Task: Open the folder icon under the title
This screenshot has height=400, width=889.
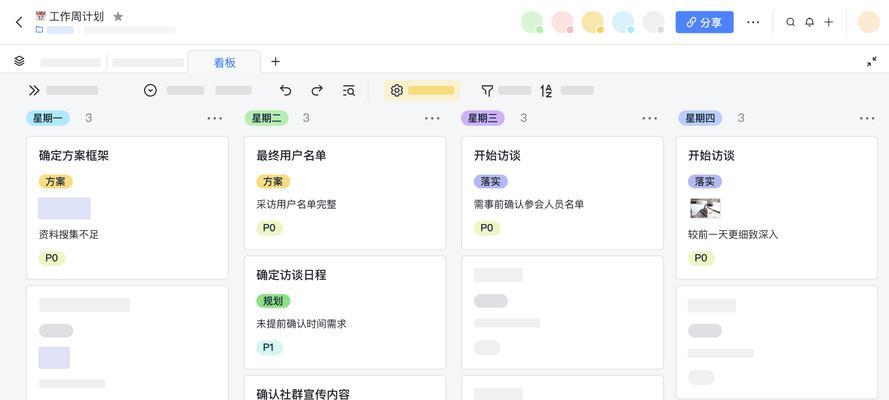Action: [39, 30]
